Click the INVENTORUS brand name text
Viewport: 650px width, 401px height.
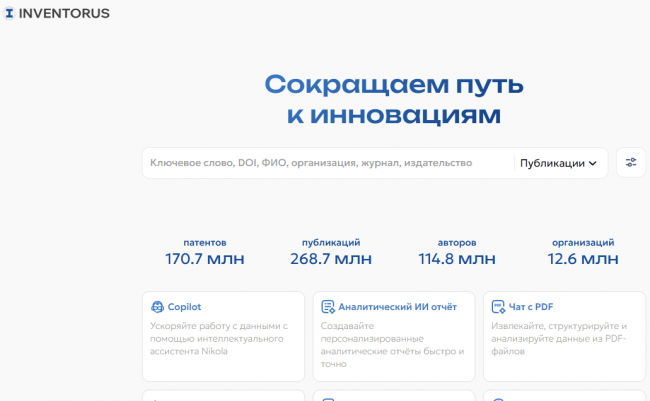64,14
